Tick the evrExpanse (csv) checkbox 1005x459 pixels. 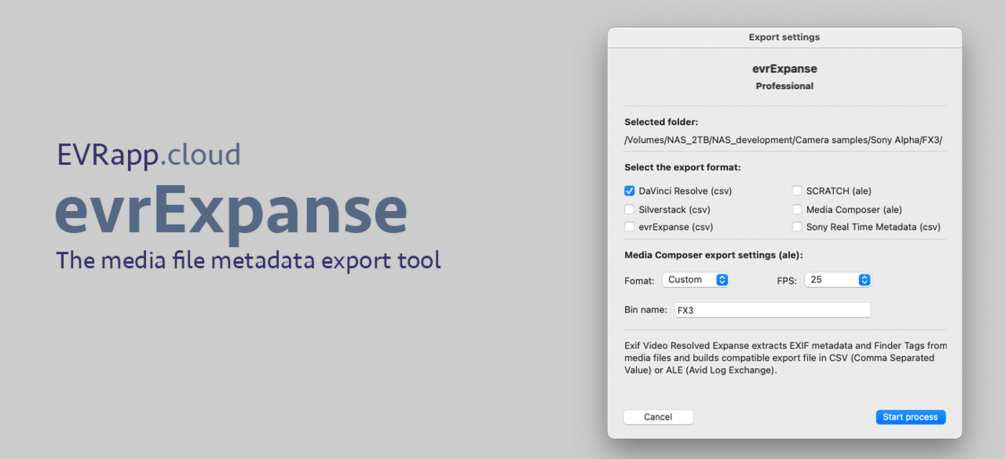coord(629,227)
